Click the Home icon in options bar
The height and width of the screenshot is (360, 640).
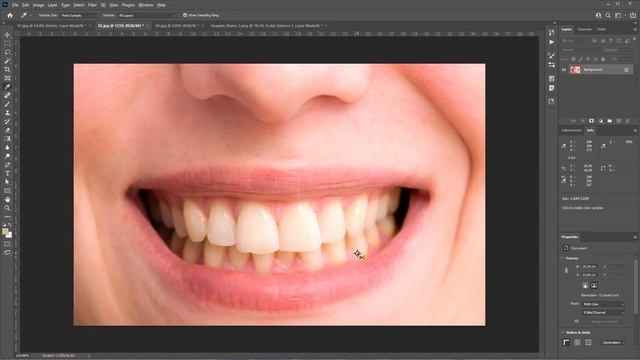coord(10,16)
